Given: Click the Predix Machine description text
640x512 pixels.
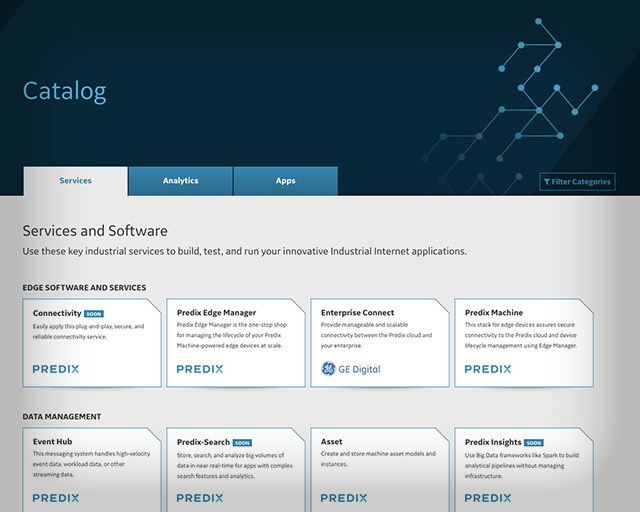Looking at the screenshot, I should tap(521, 335).
